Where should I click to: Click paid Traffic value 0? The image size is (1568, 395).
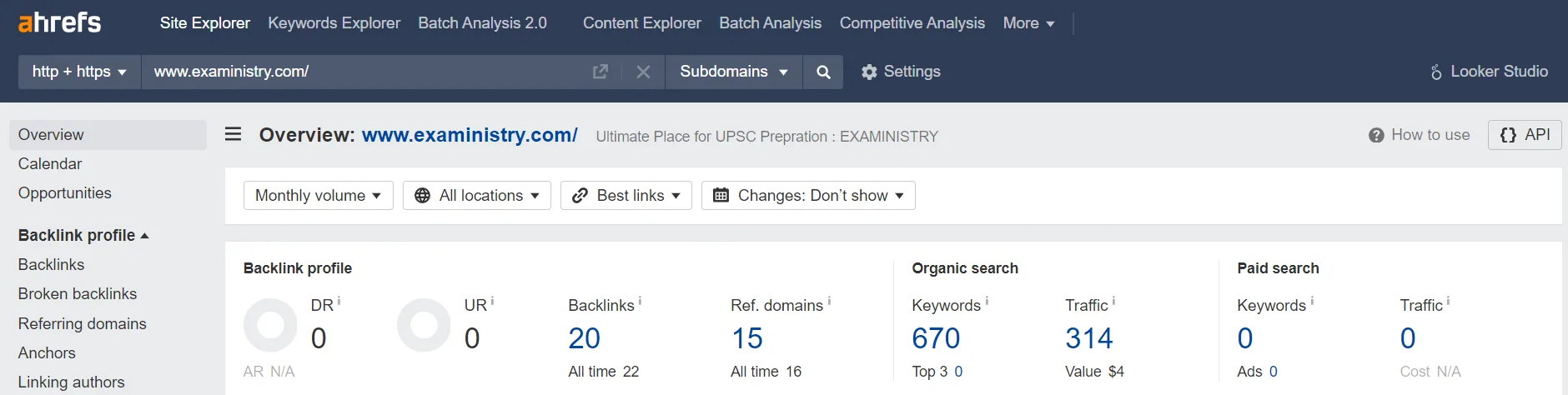pyautogui.click(x=1408, y=338)
